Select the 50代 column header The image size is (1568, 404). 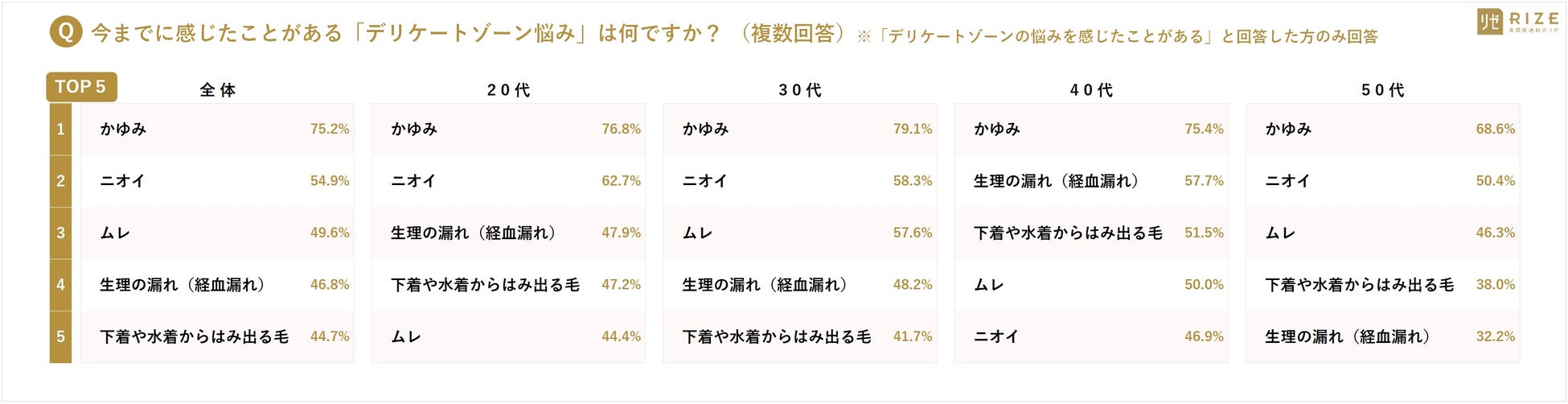coord(1383,90)
